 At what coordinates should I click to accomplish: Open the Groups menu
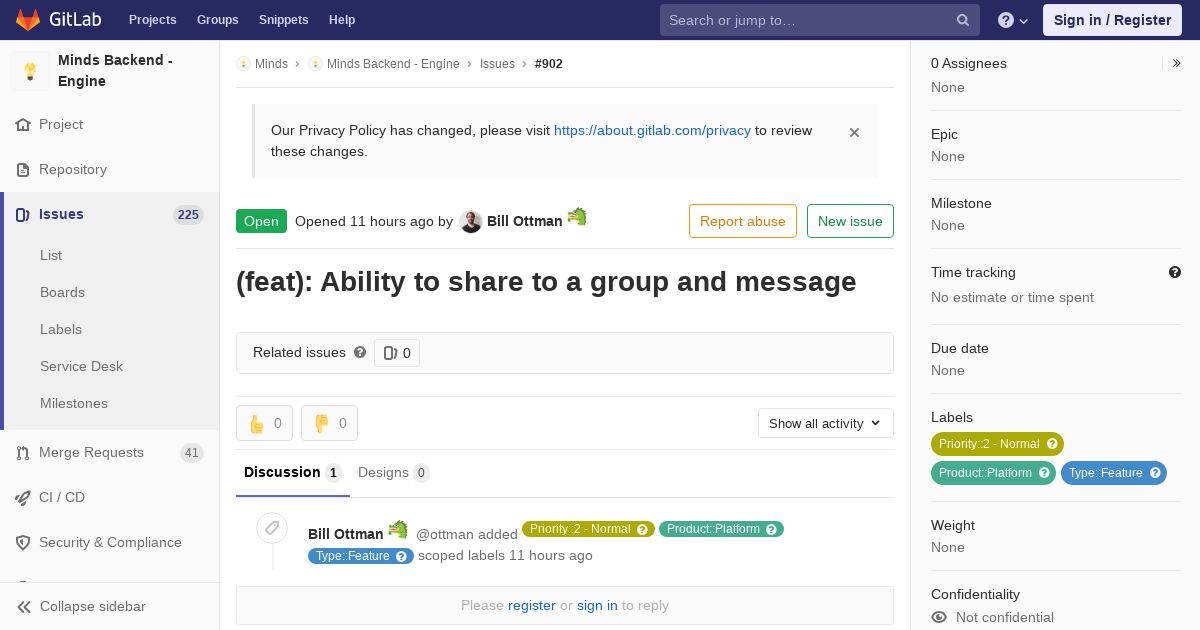tap(217, 20)
